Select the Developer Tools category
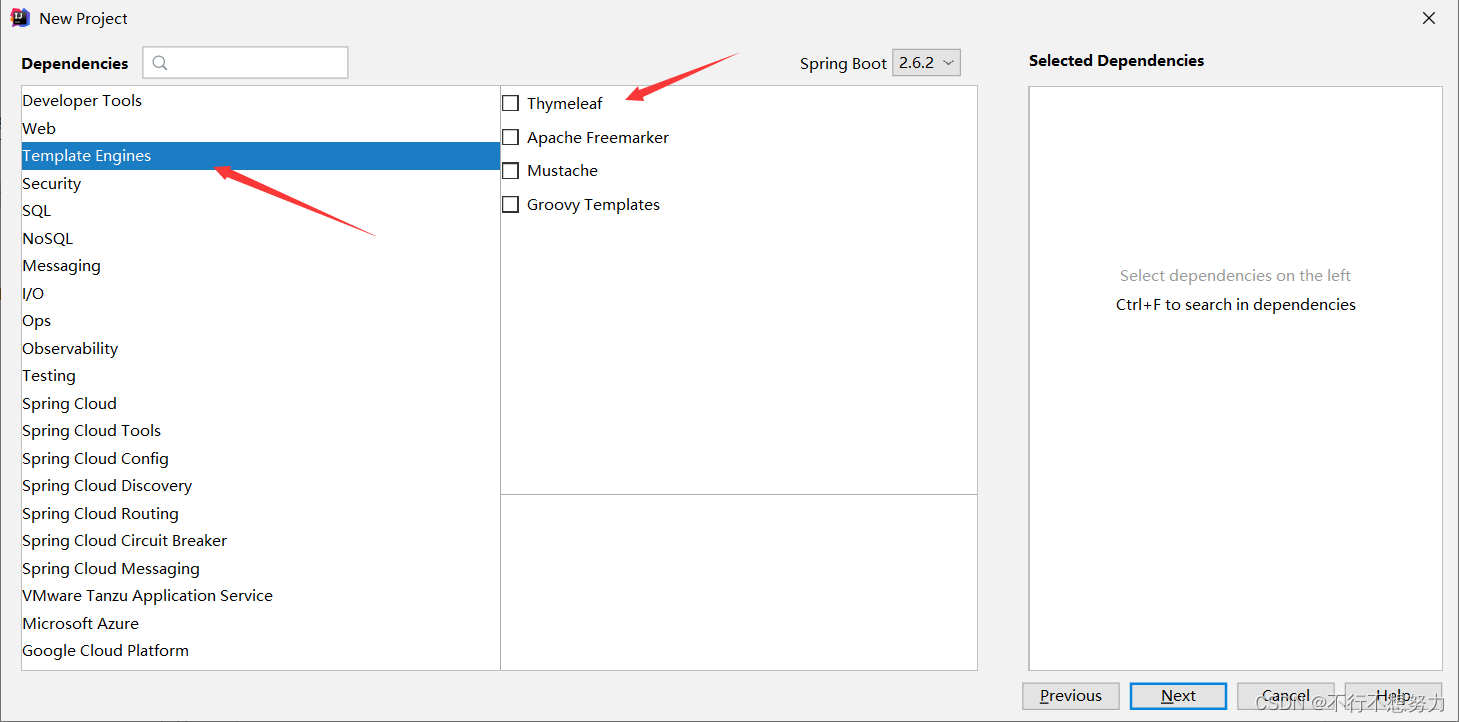1459x722 pixels. [260, 100]
